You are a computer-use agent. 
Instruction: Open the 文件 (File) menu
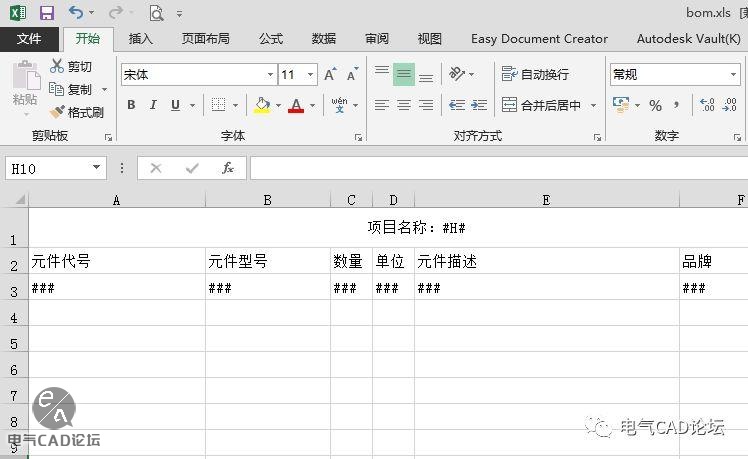pos(29,39)
